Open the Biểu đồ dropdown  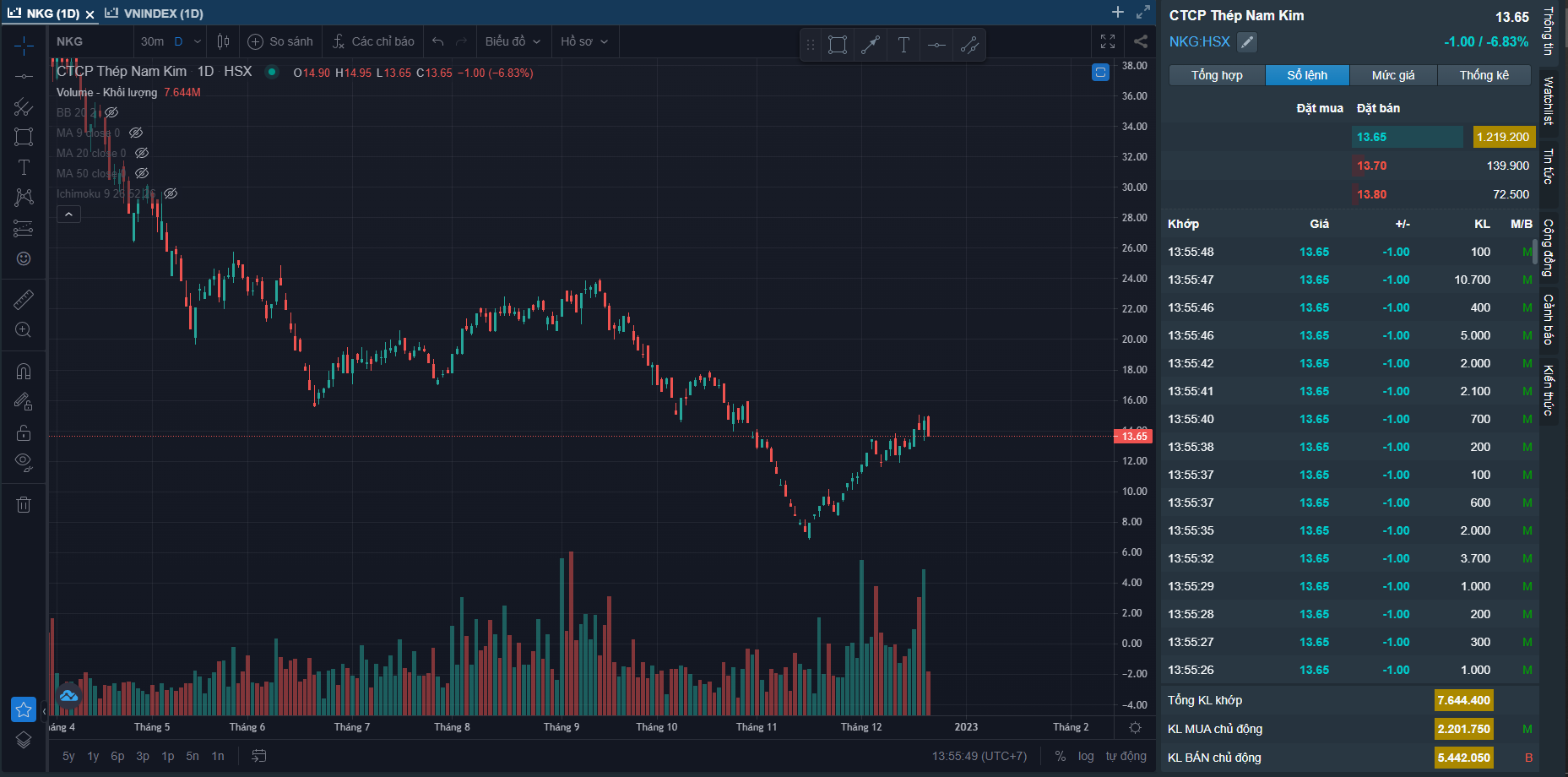point(512,41)
